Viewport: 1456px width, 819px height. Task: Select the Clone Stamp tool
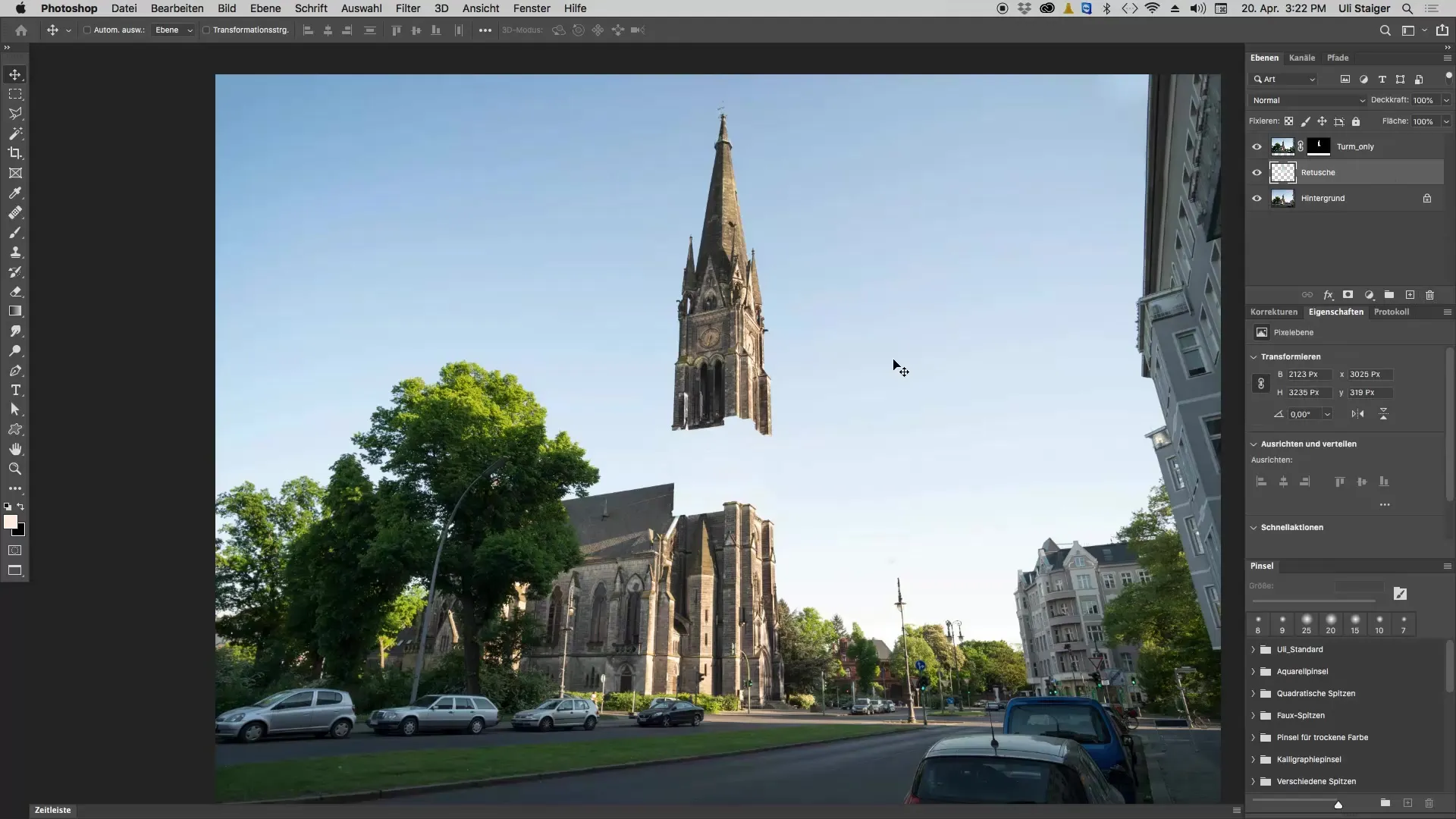[x=15, y=252]
